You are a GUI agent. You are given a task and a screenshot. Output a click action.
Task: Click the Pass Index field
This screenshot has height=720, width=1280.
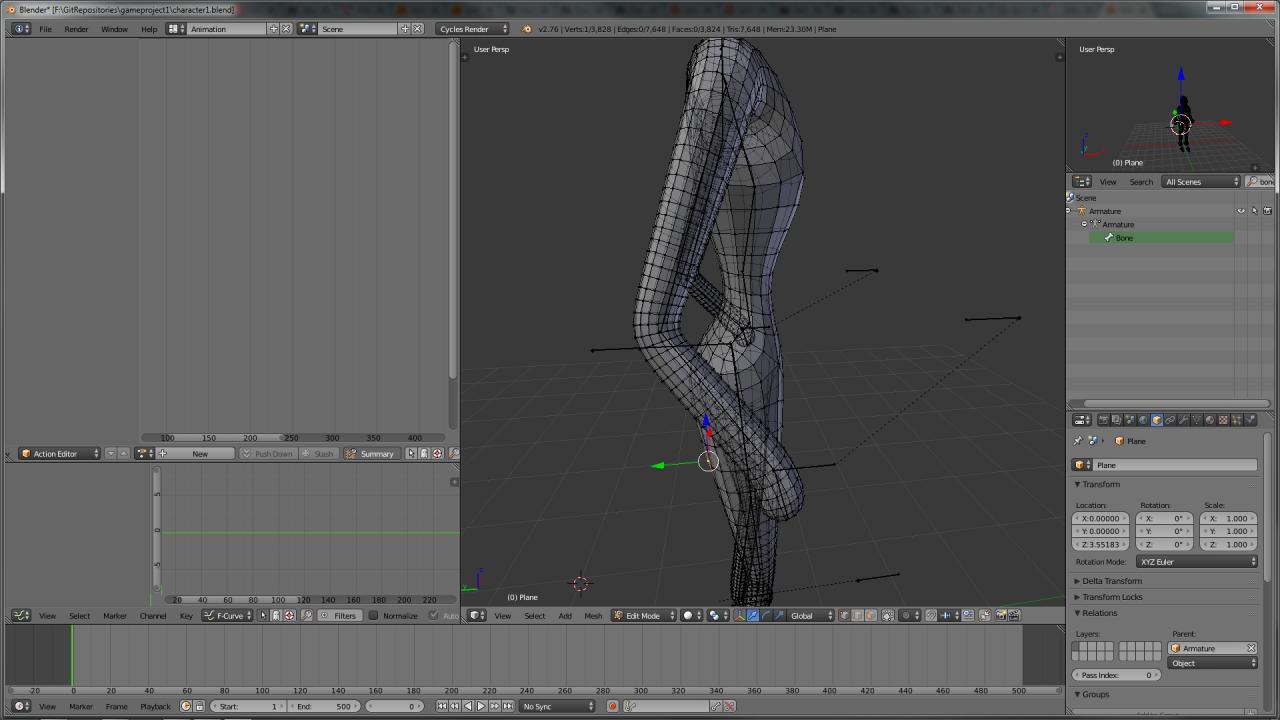coord(1117,675)
